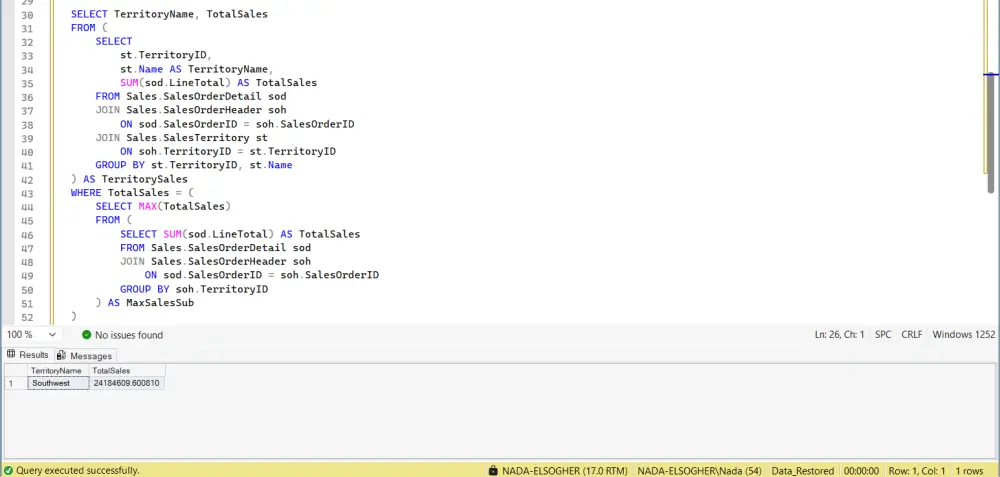Select the 24184609.600810 cell
Image resolution: width=1000 pixels, height=477 pixels.
tap(127, 383)
